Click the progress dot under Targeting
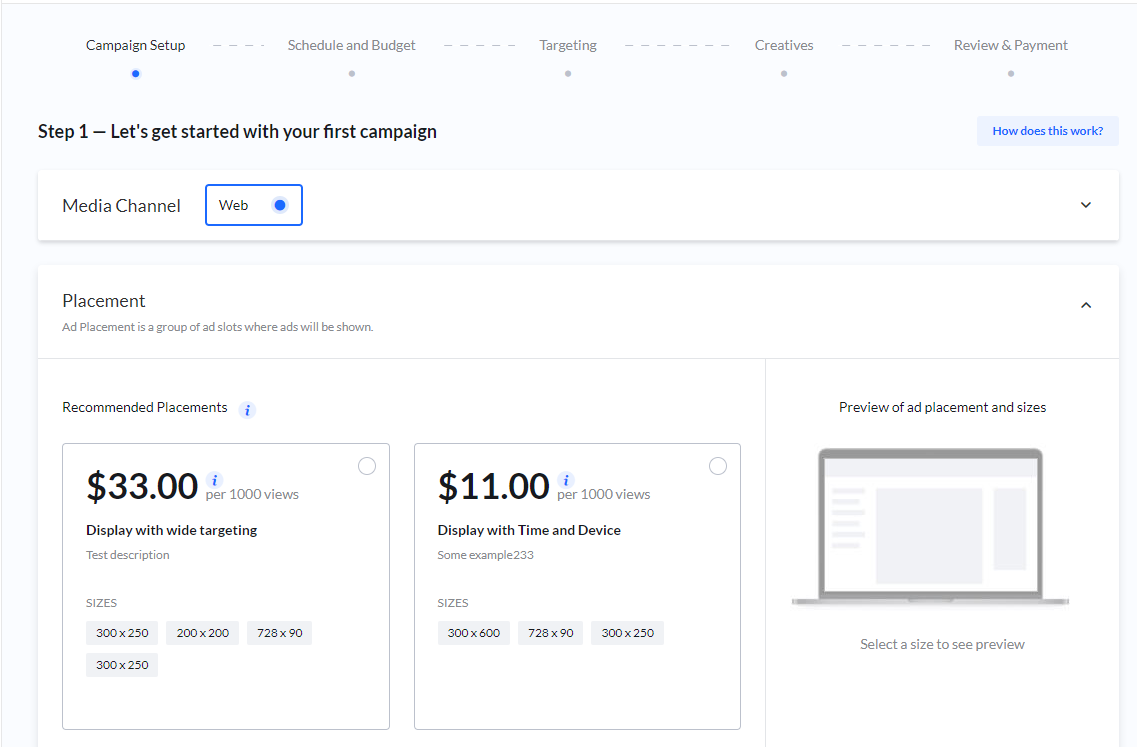 pyautogui.click(x=568, y=73)
